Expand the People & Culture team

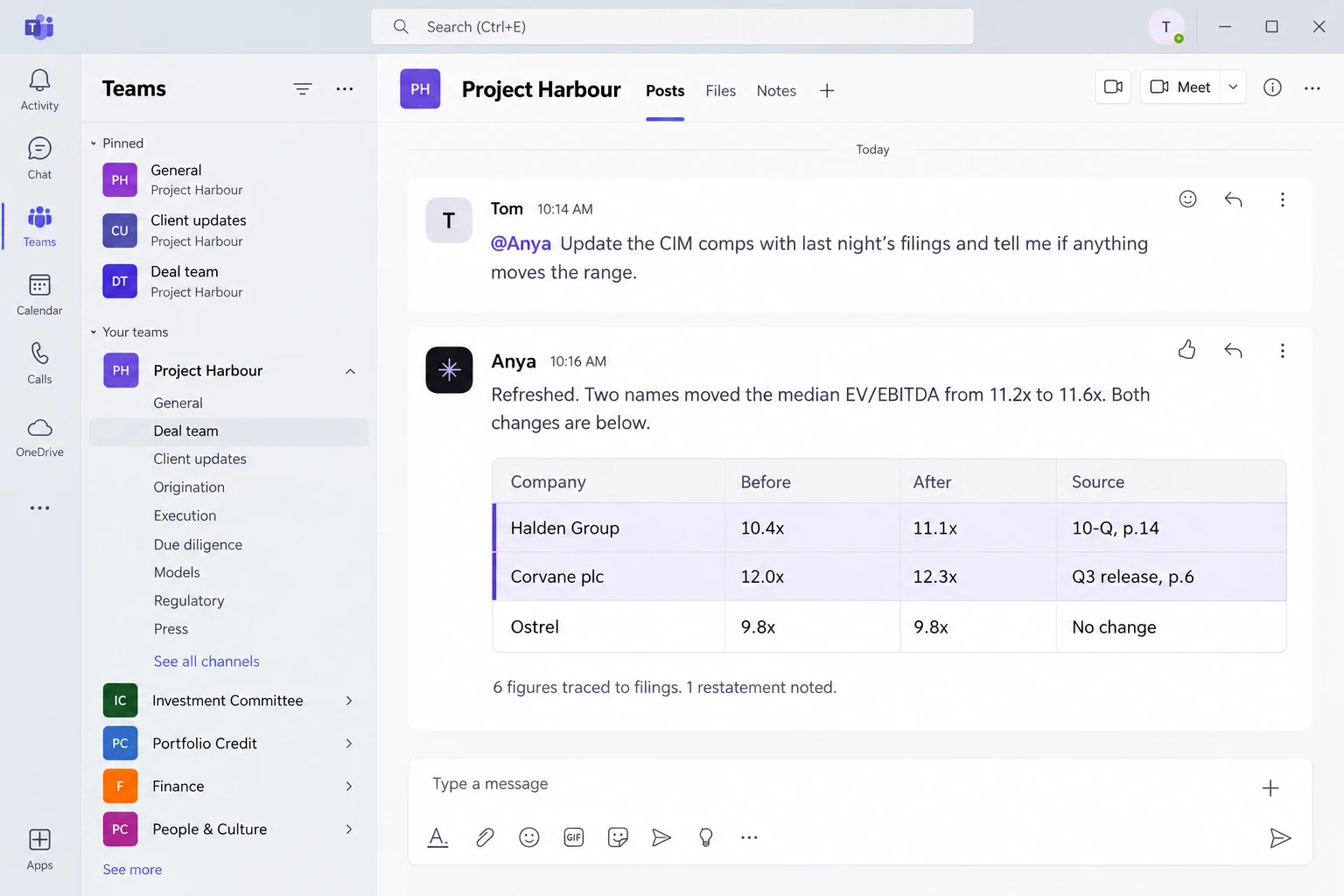tap(349, 829)
